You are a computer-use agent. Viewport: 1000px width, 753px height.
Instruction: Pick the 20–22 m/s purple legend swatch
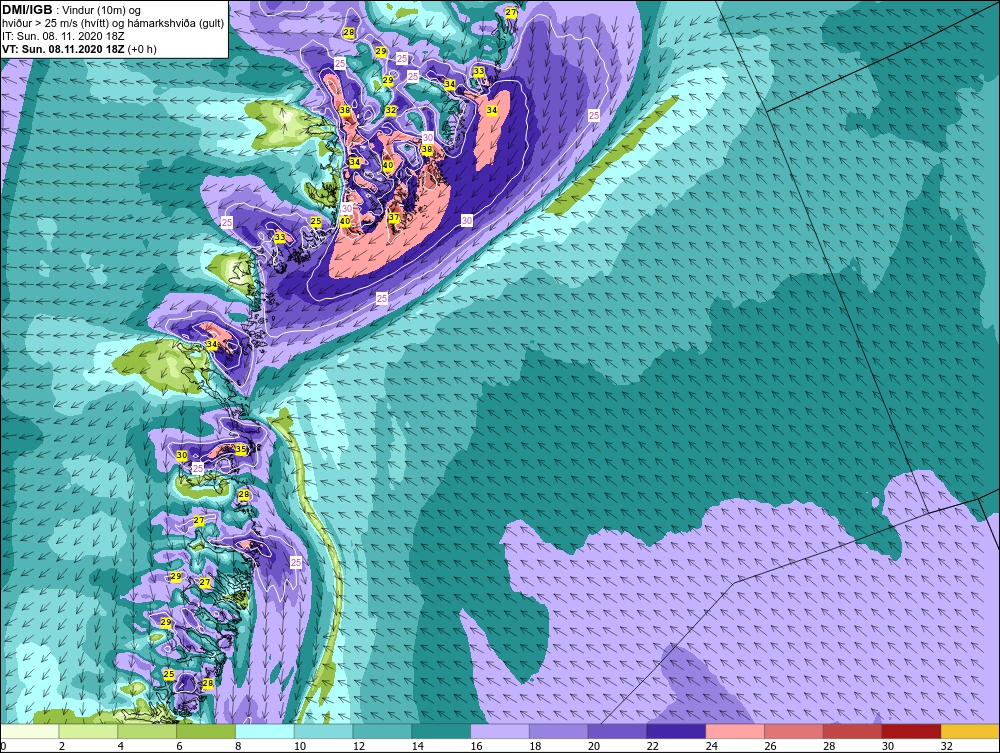(617, 731)
